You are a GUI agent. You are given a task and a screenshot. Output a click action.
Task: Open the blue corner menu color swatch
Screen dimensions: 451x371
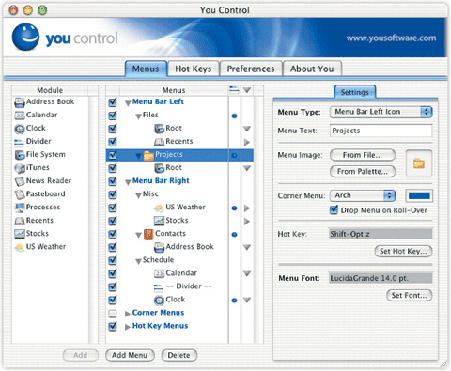(419, 196)
